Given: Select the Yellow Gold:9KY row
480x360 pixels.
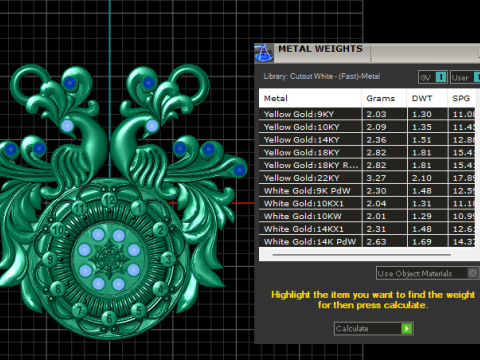Looking at the screenshot, I should [x=367, y=114].
